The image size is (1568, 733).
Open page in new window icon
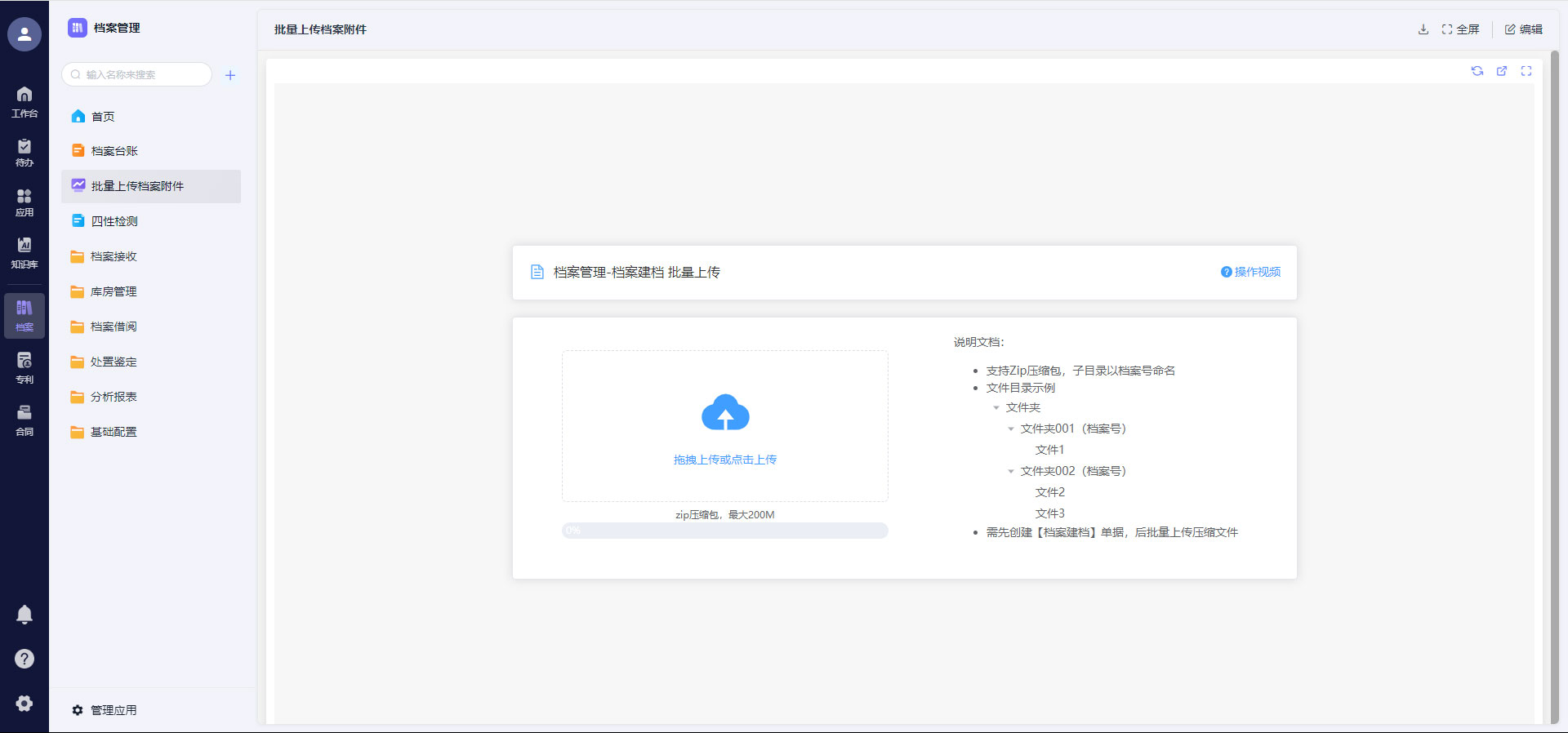(x=1501, y=71)
